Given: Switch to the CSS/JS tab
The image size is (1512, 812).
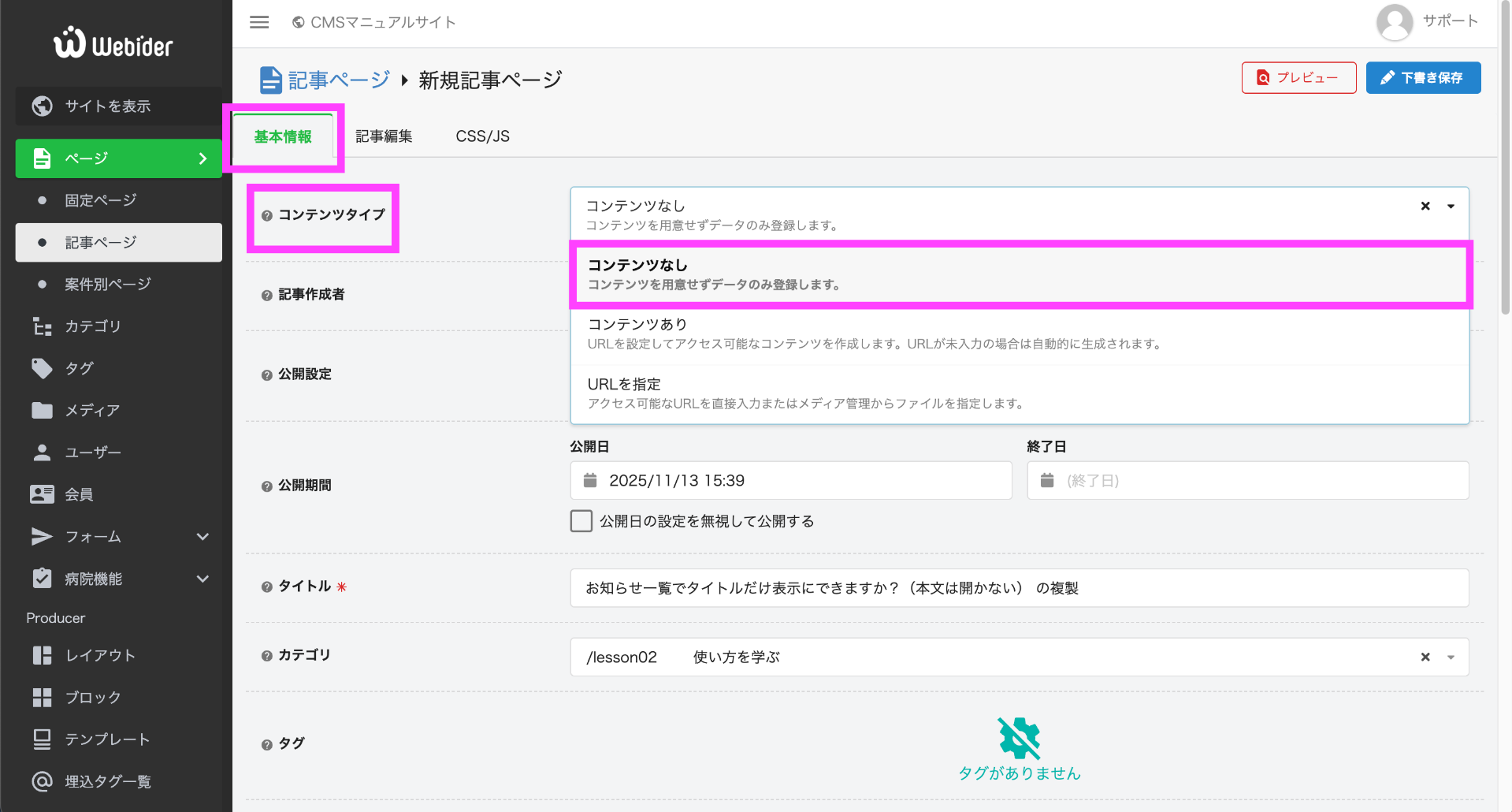Looking at the screenshot, I should (x=482, y=136).
